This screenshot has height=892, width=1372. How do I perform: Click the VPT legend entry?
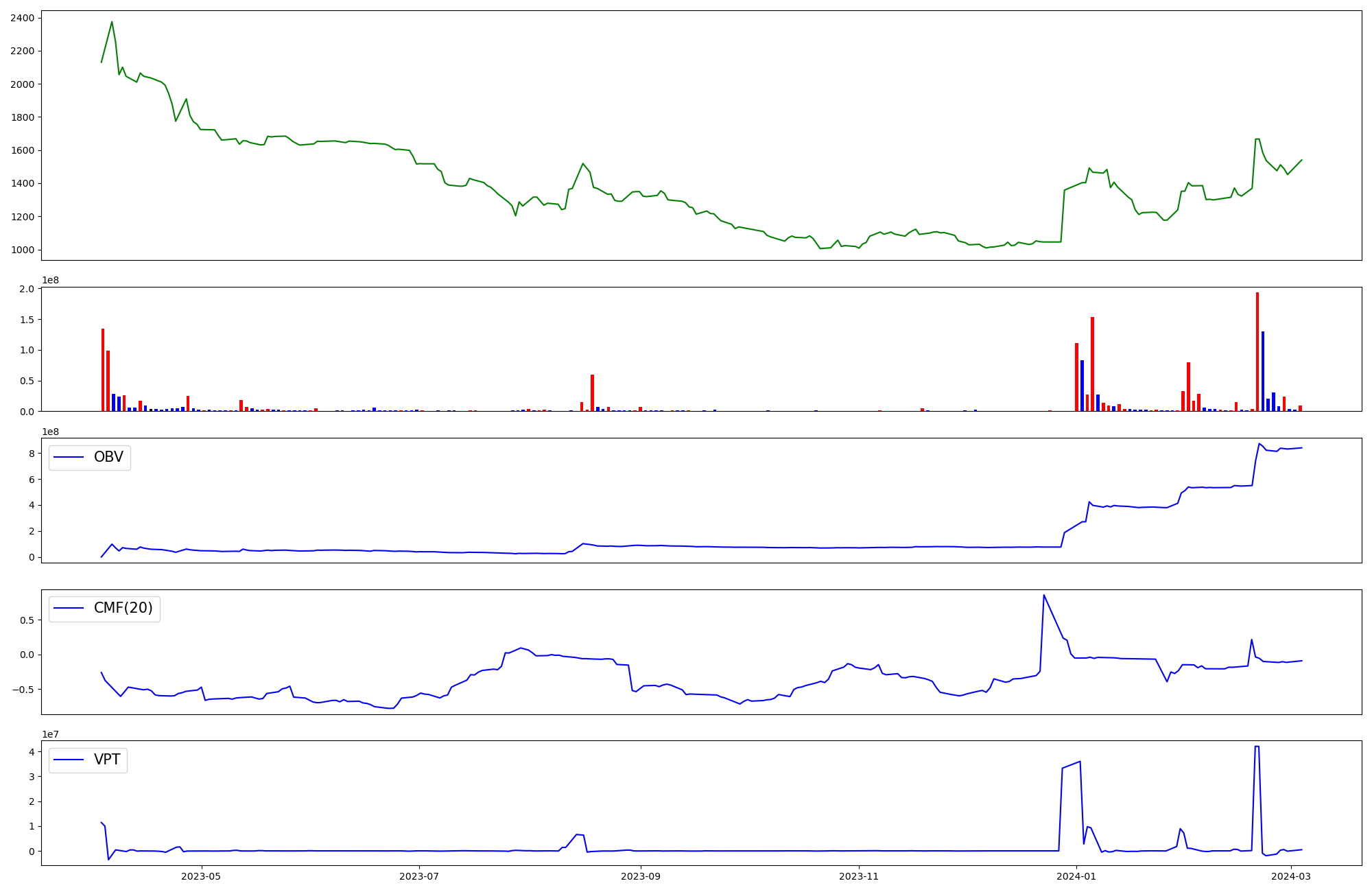[106, 760]
